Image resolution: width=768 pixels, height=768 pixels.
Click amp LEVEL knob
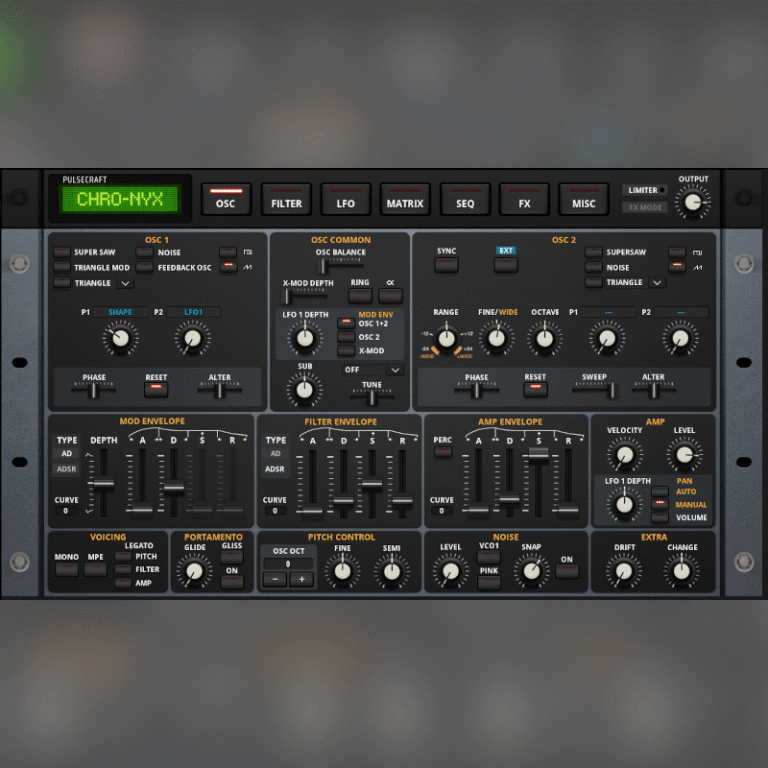[x=684, y=455]
